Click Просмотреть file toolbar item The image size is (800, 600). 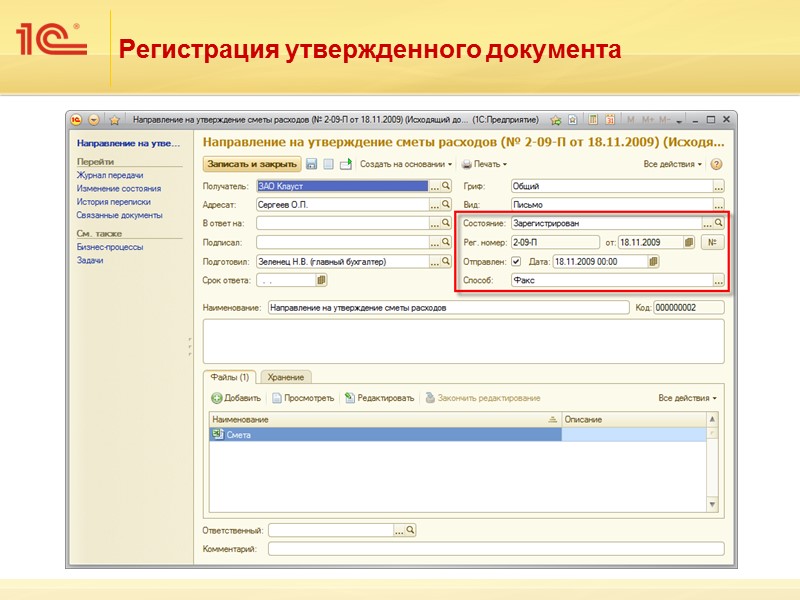click(x=303, y=398)
